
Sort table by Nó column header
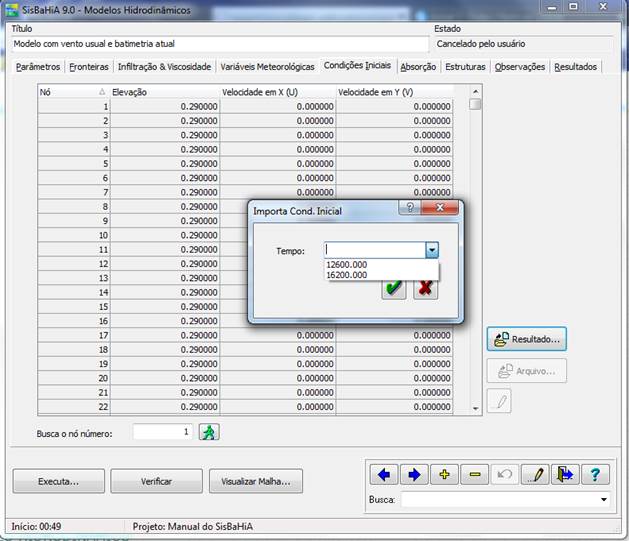pyautogui.click(x=73, y=92)
